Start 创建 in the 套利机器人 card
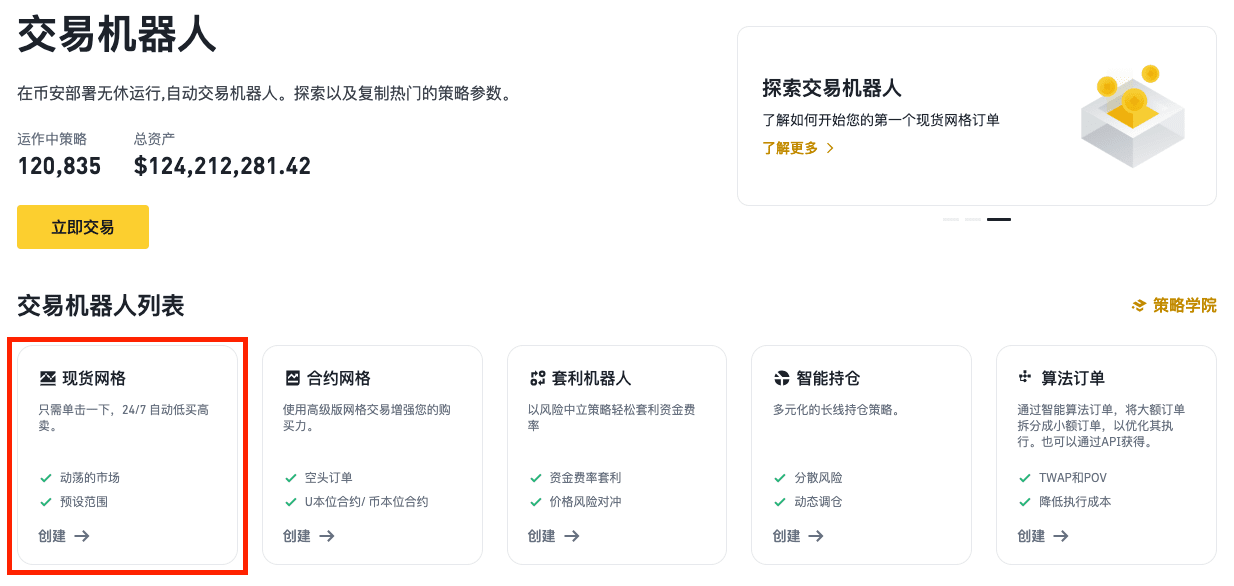Image resolution: width=1234 pixels, height=586 pixels. point(554,536)
